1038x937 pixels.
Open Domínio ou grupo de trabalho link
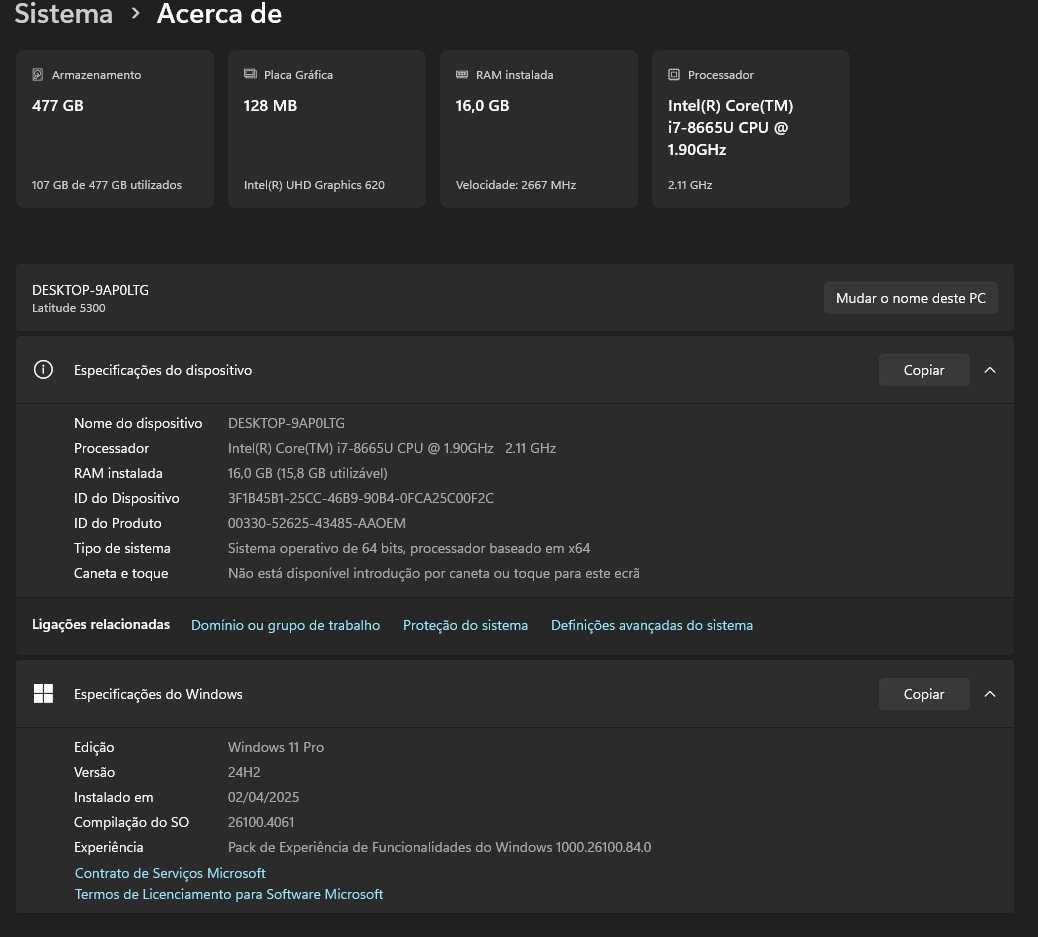click(x=285, y=625)
